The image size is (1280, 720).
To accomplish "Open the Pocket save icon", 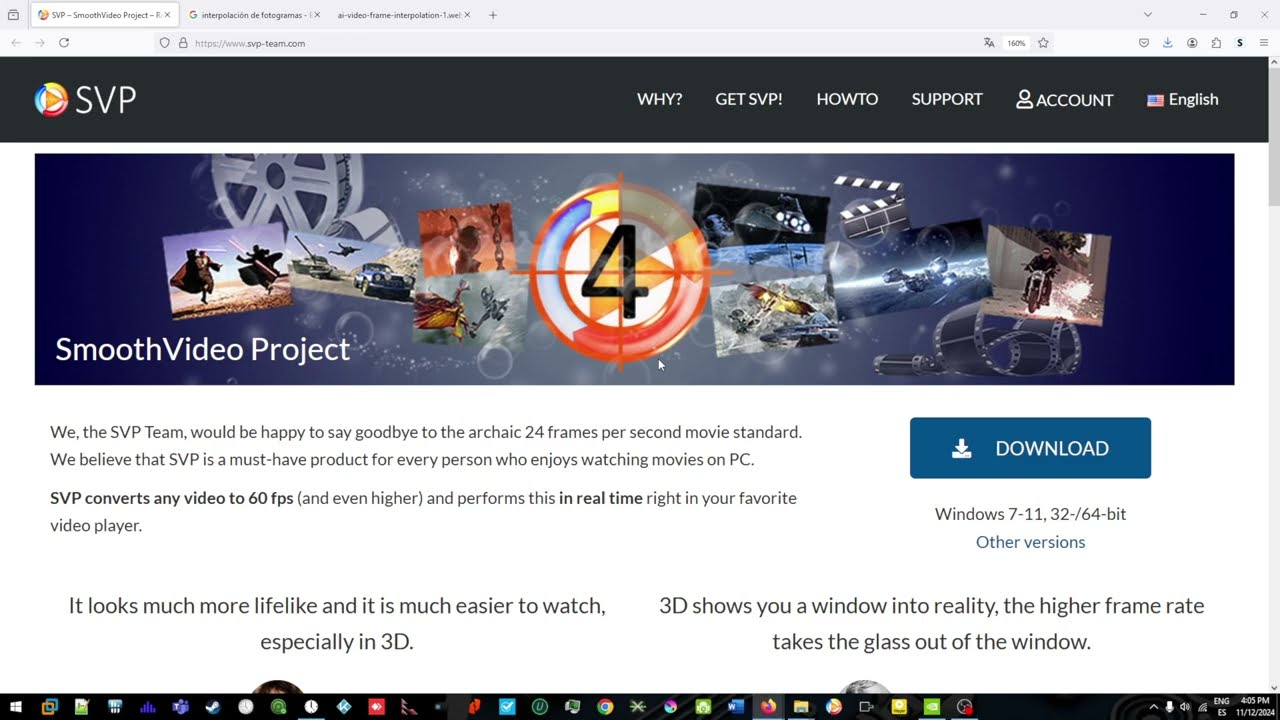I will (1144, 43).
